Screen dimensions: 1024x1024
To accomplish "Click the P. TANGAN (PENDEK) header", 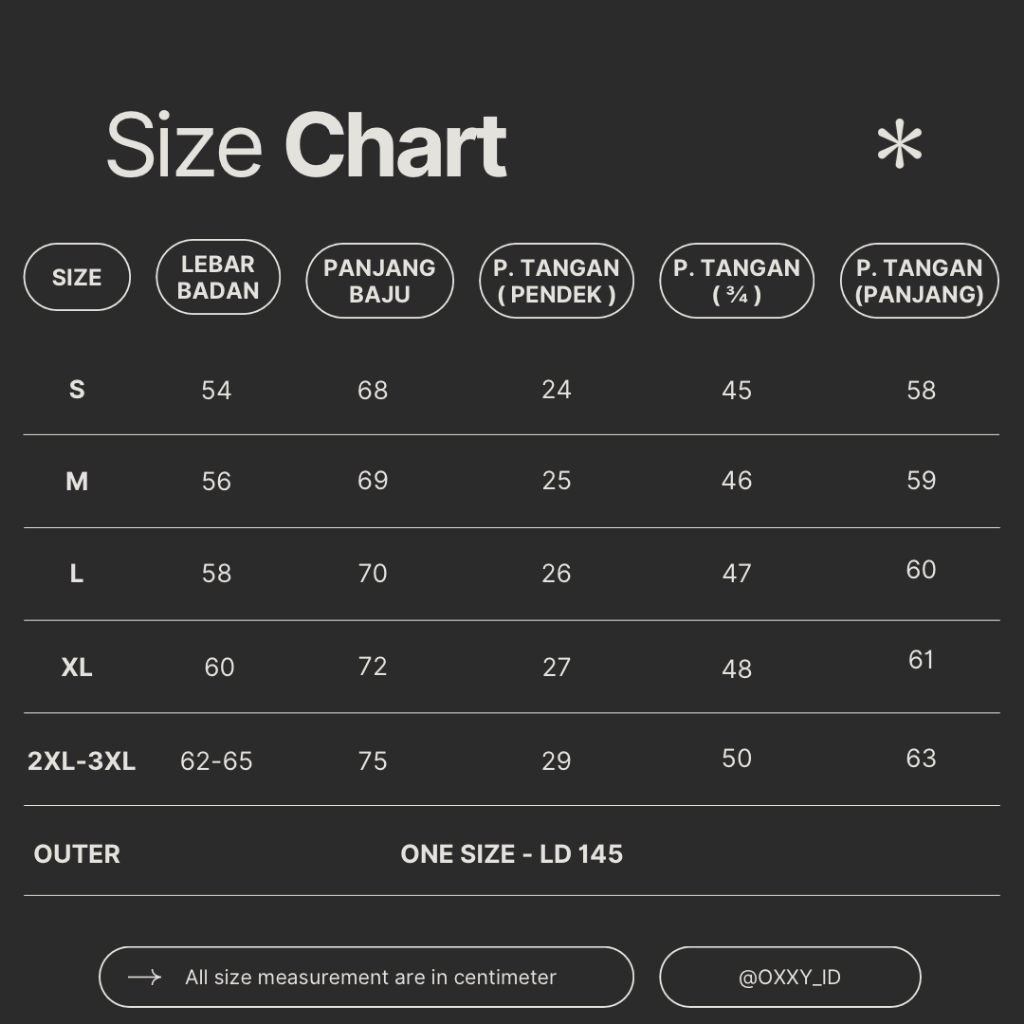I will pos(556,281).
